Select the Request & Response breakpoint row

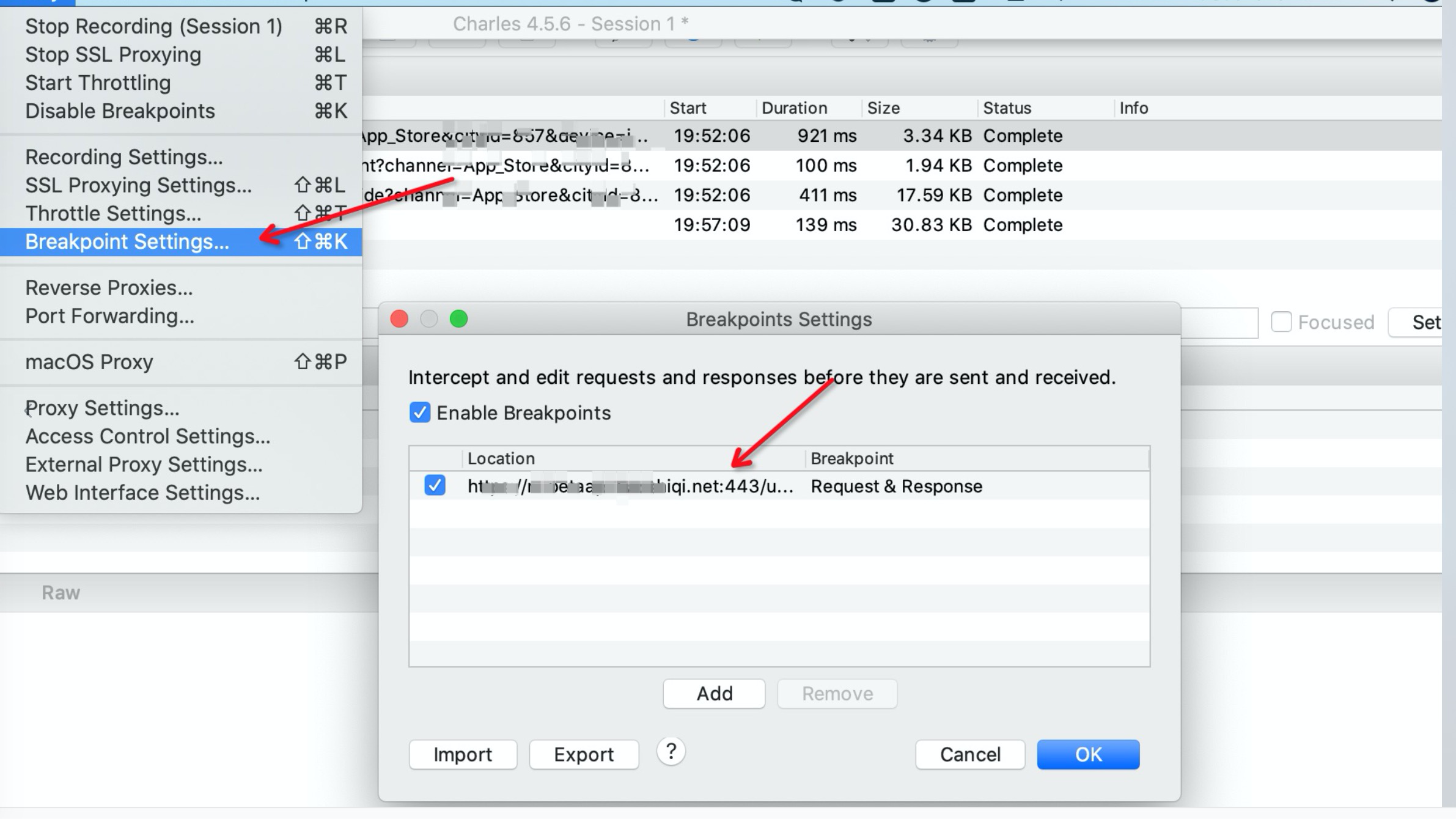coord(896,487)
